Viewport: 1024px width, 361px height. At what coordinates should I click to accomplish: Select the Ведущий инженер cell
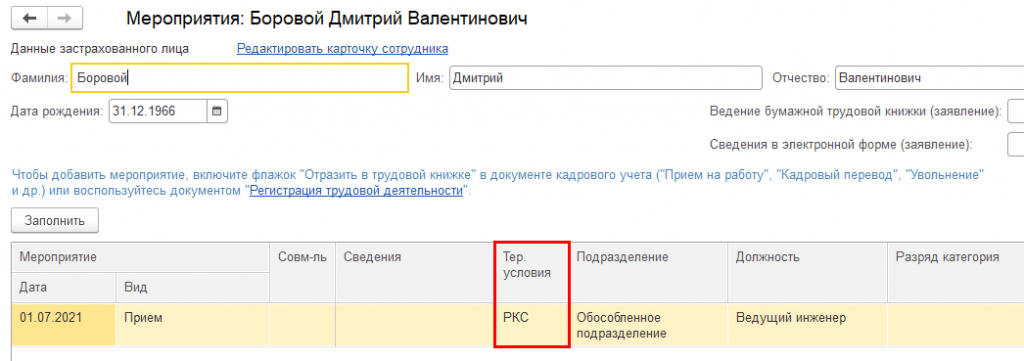[807, 324]
